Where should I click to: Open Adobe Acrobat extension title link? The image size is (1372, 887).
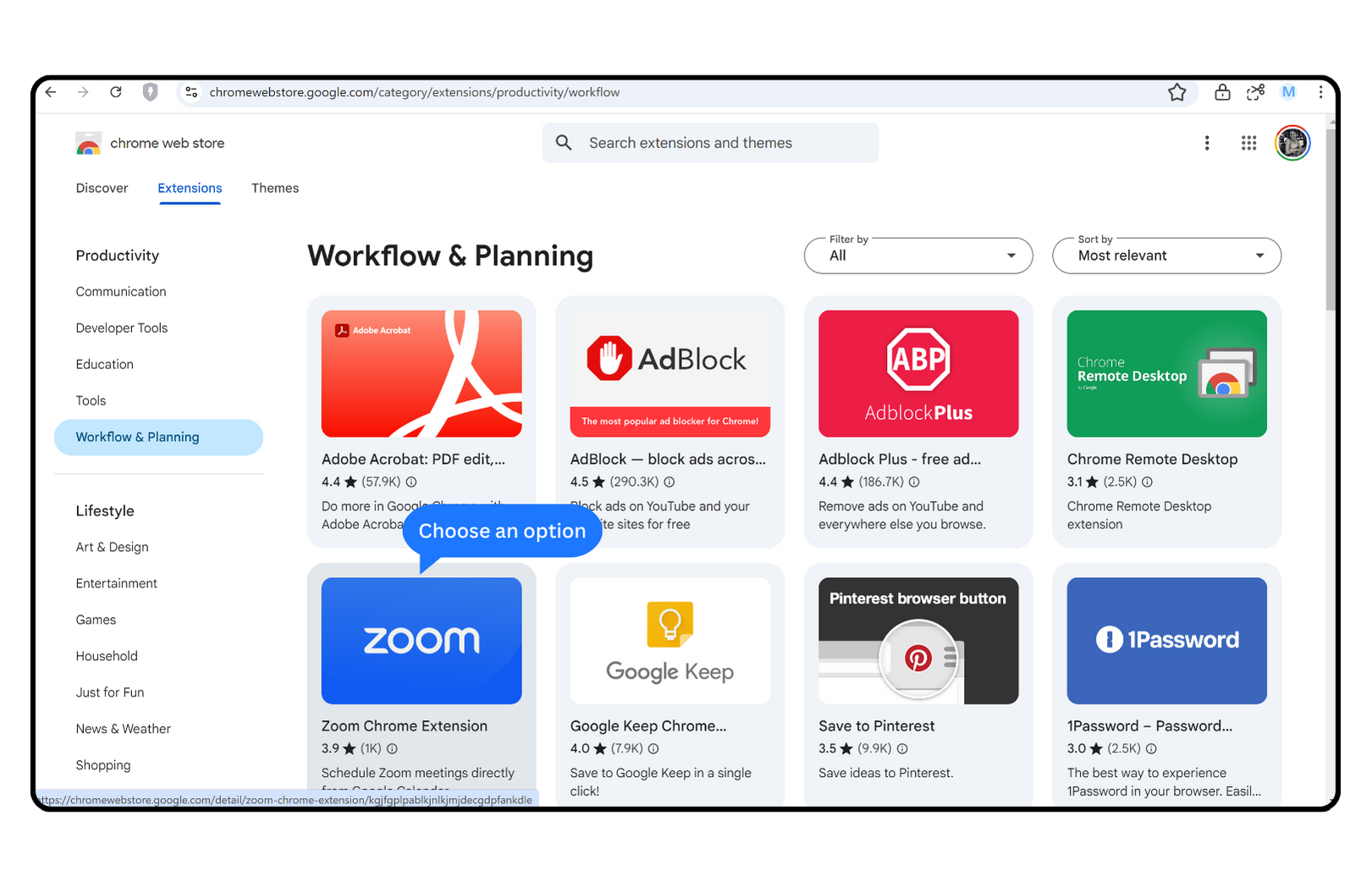point(413,460)
